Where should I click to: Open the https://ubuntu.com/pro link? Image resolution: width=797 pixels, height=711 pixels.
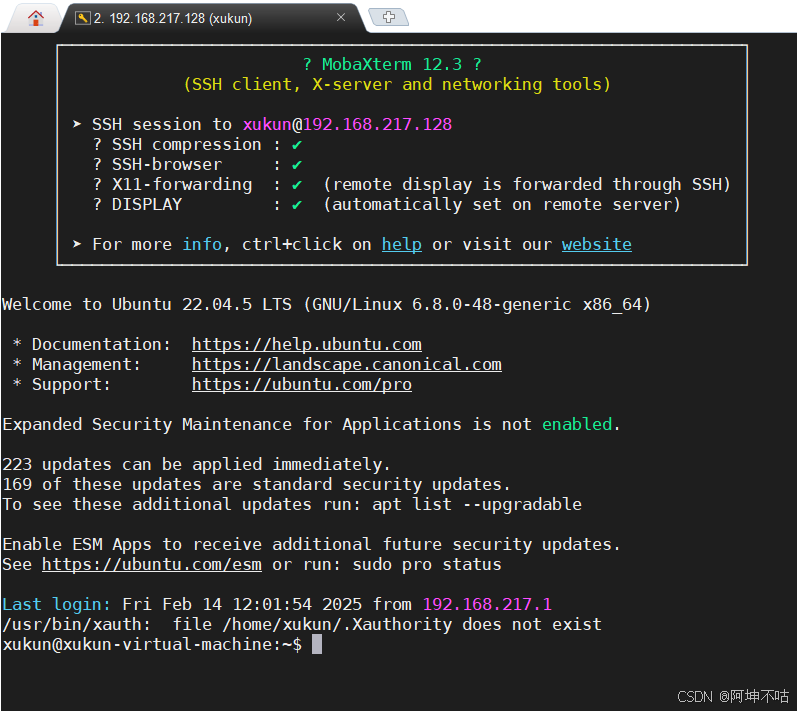click(302, 384)
